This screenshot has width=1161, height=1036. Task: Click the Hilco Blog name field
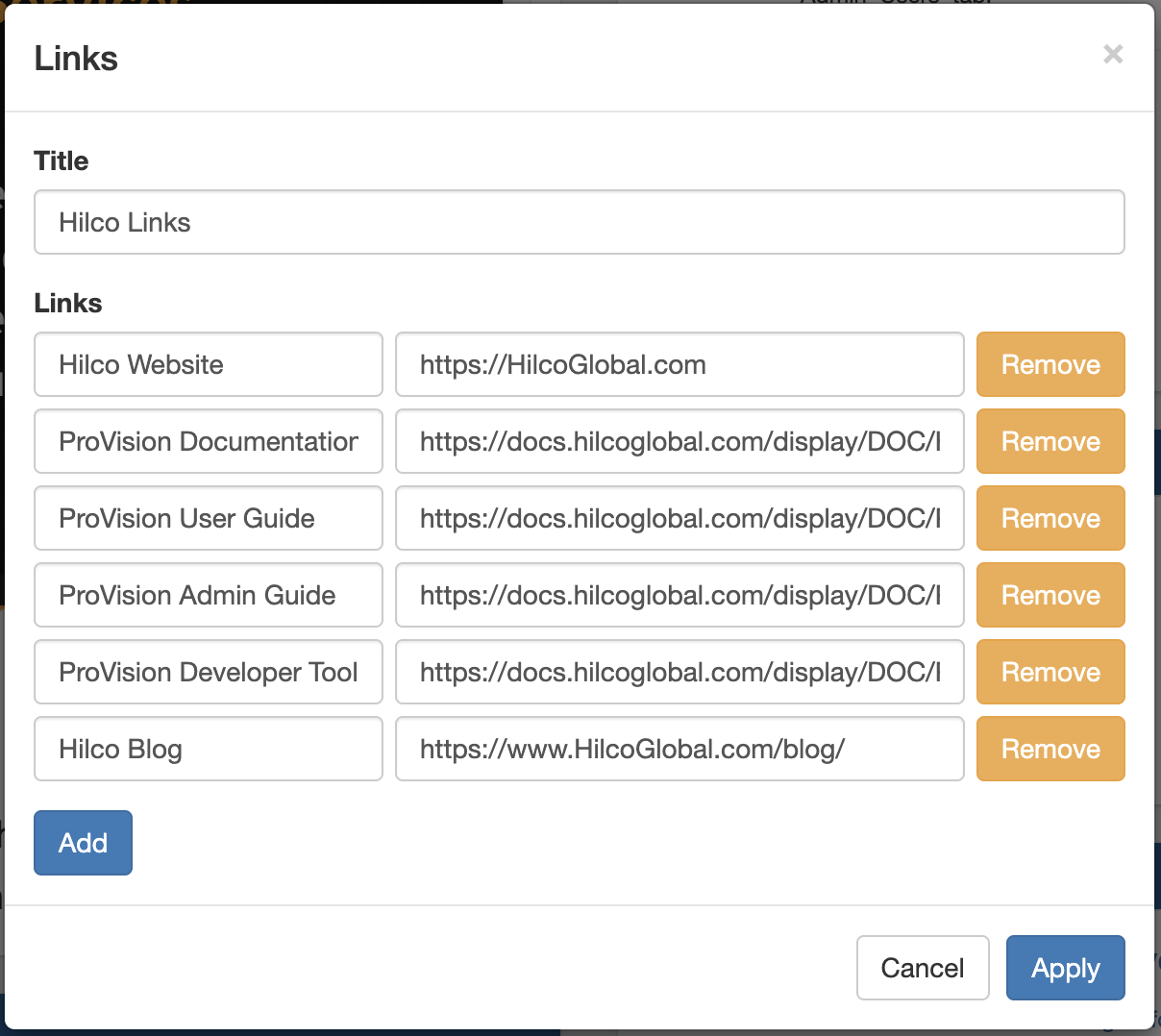pyautogui.click(x=208, y=749)
